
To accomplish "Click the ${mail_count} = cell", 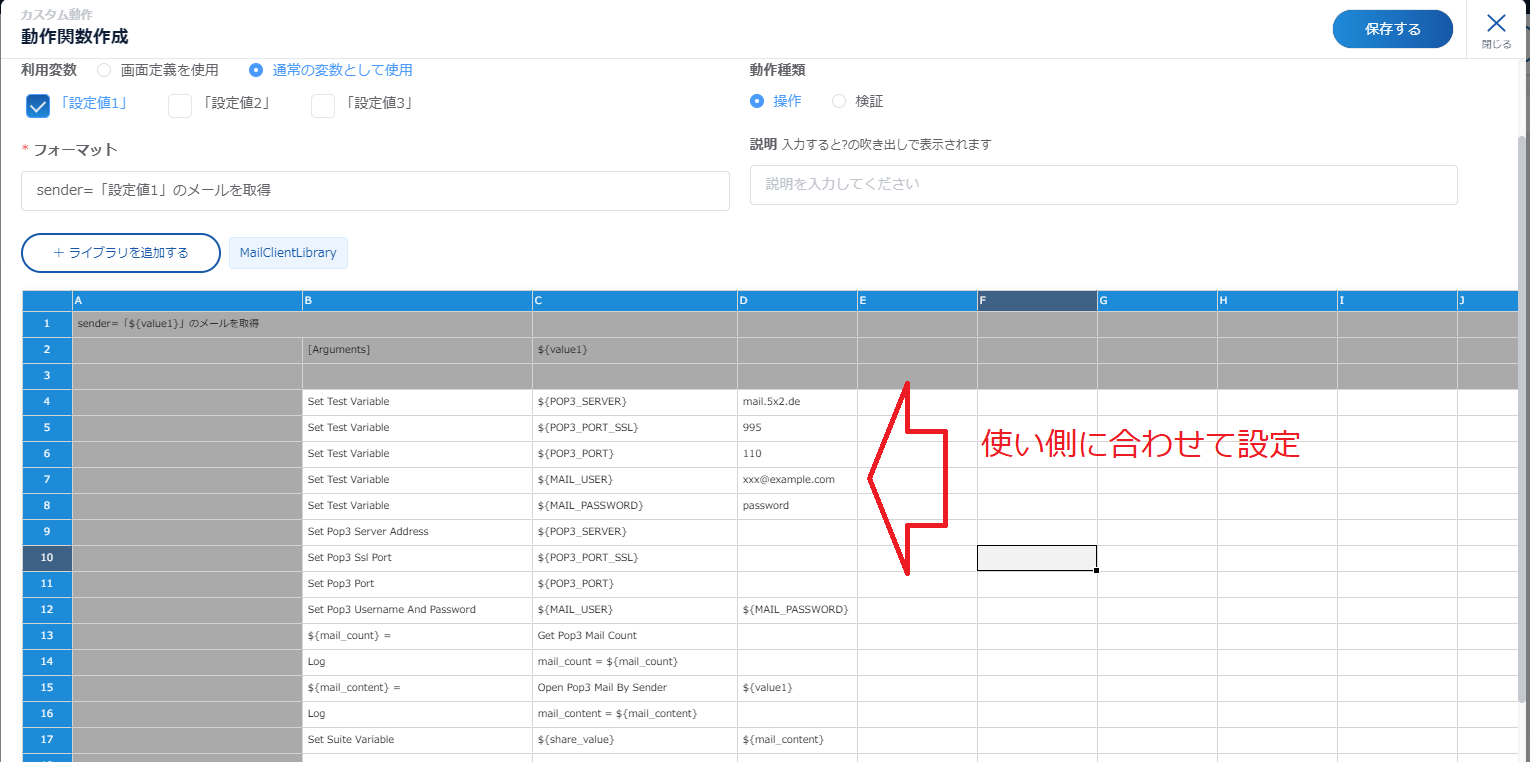I will point(418,636).
